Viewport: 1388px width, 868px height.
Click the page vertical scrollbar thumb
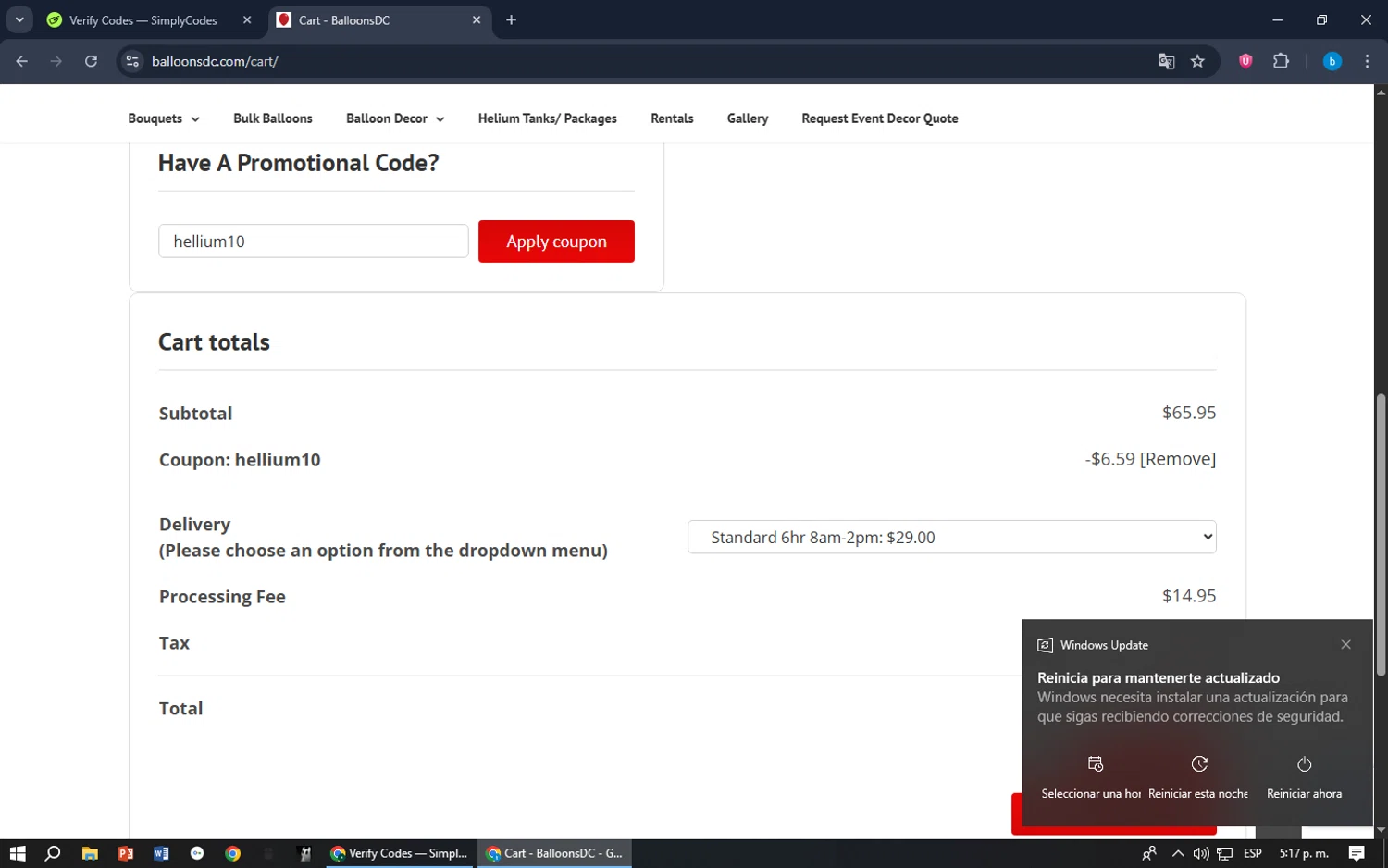1381,535
